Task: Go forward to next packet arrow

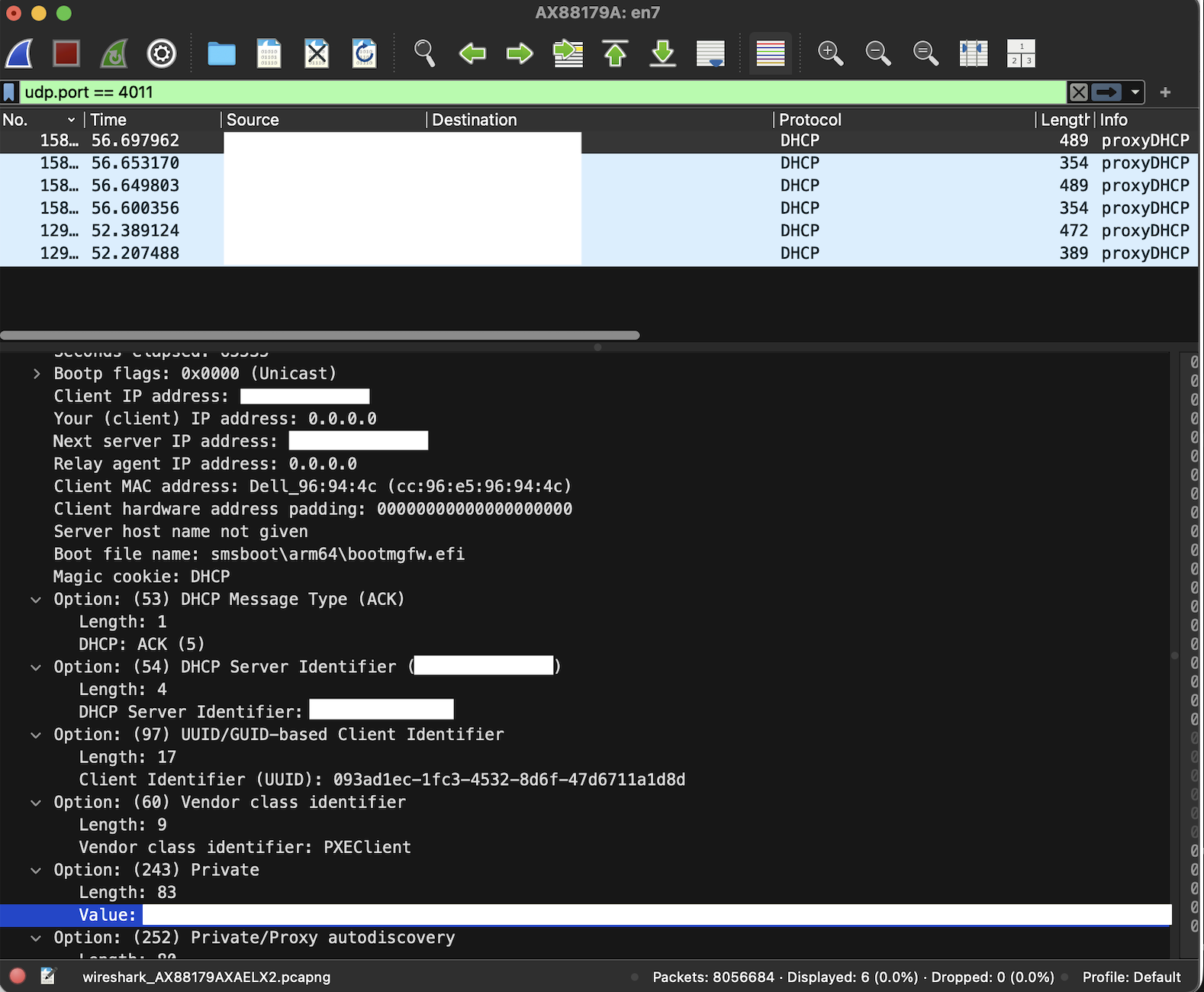Action: click(520, 53)
